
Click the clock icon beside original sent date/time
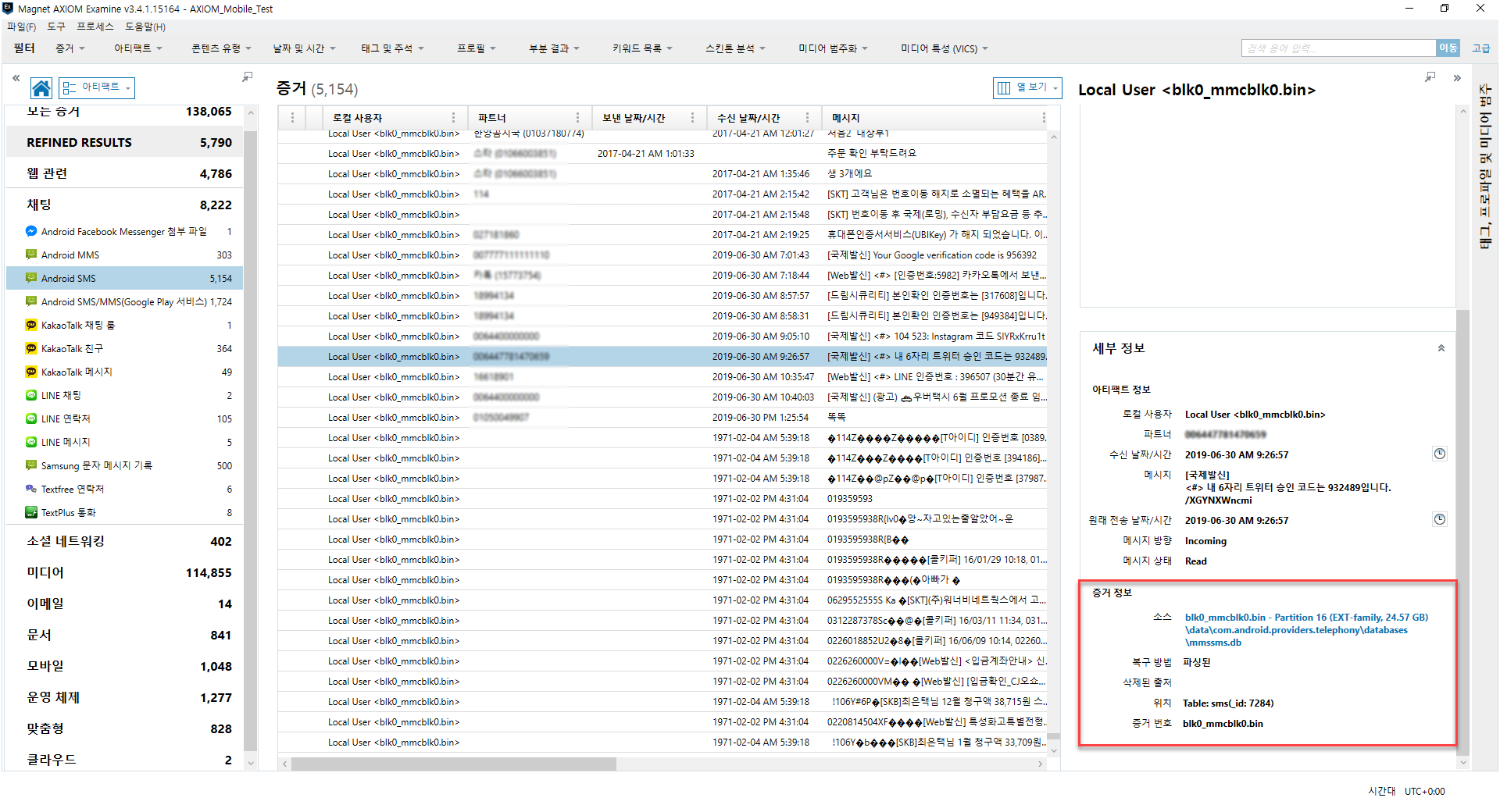click(1440, 519)
